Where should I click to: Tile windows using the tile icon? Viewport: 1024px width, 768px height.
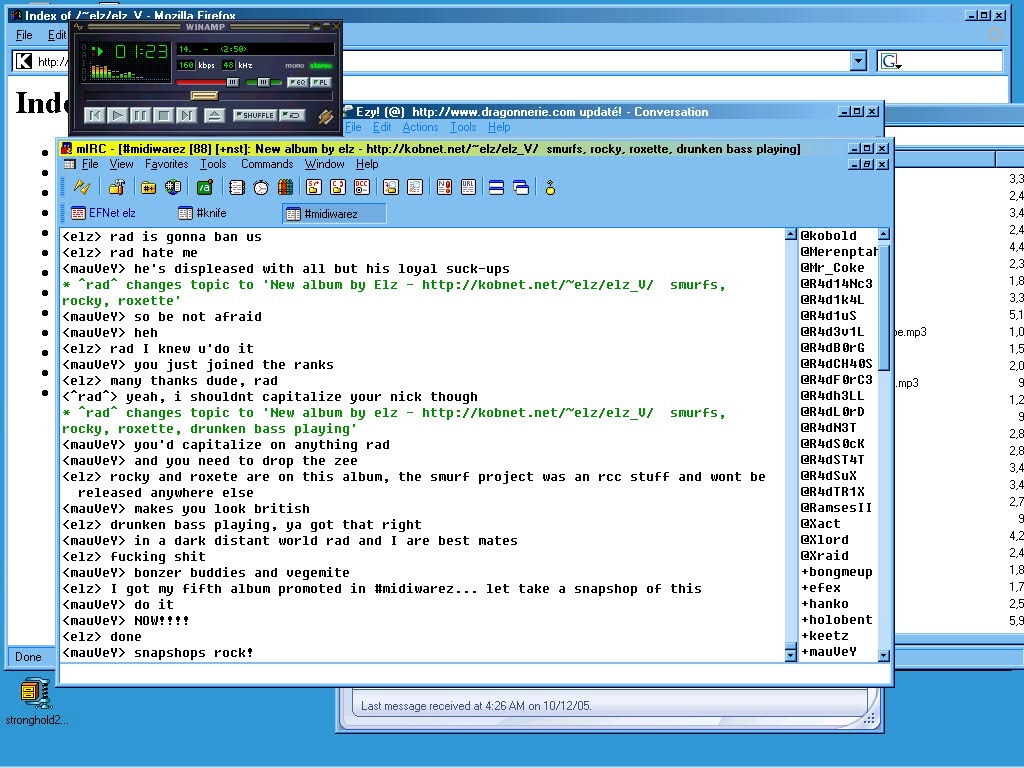tap(496, 188)
